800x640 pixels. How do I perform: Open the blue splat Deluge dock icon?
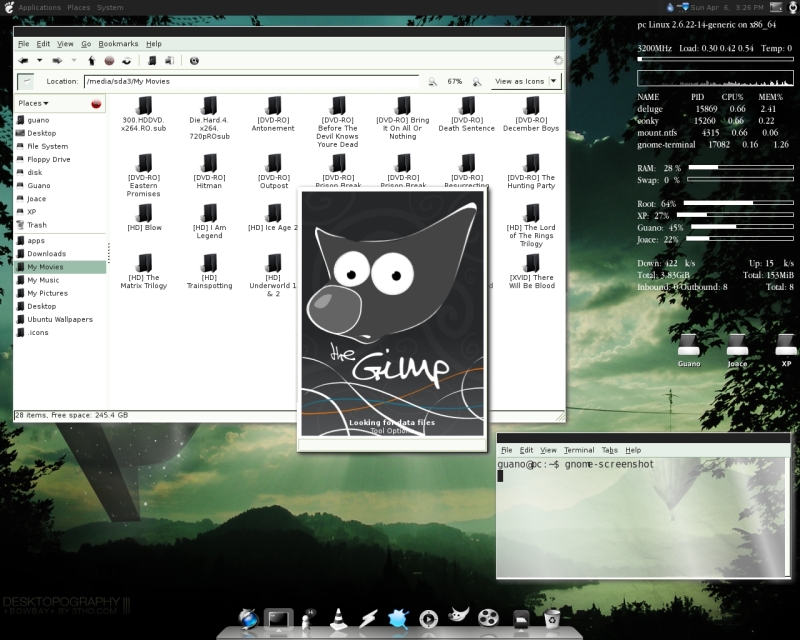tap(398, 619)
